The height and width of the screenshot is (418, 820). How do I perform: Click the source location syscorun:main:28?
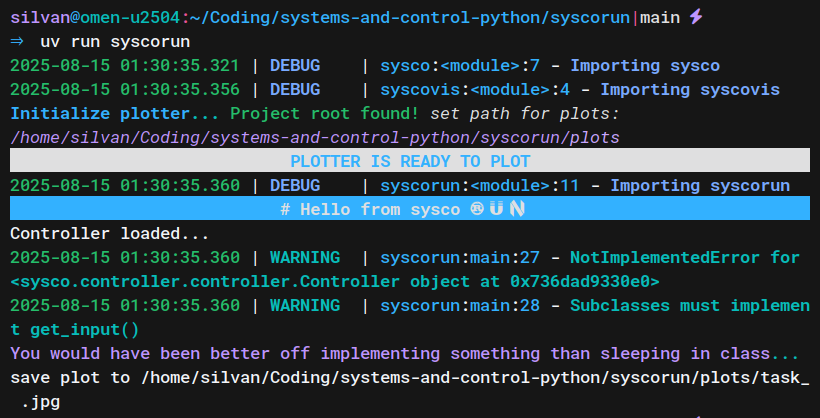pos(460,306)
